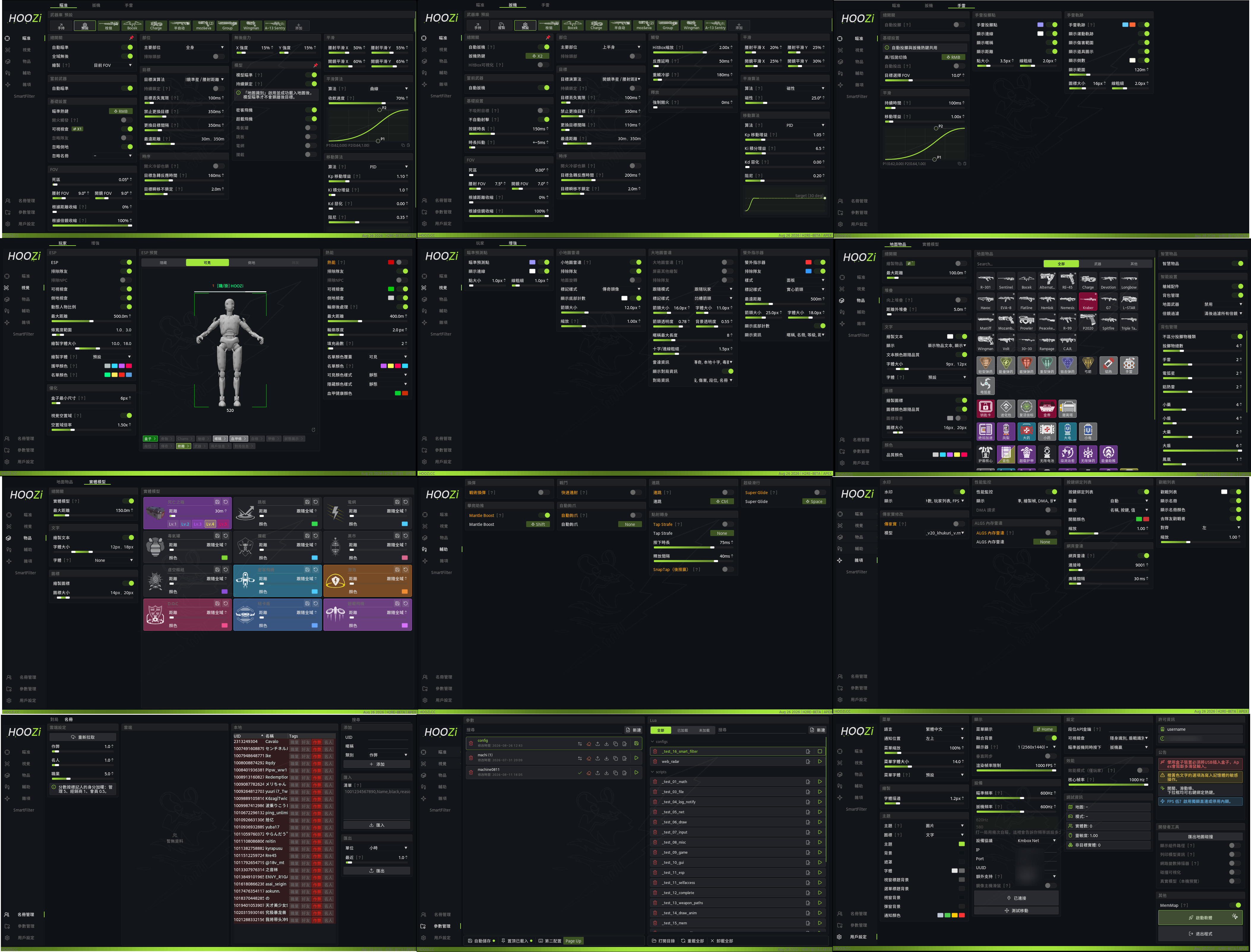The height and width of the screenshot is (952, 1251).
Task: Toggle the MemMap switch
Action: pos(1236,905)
